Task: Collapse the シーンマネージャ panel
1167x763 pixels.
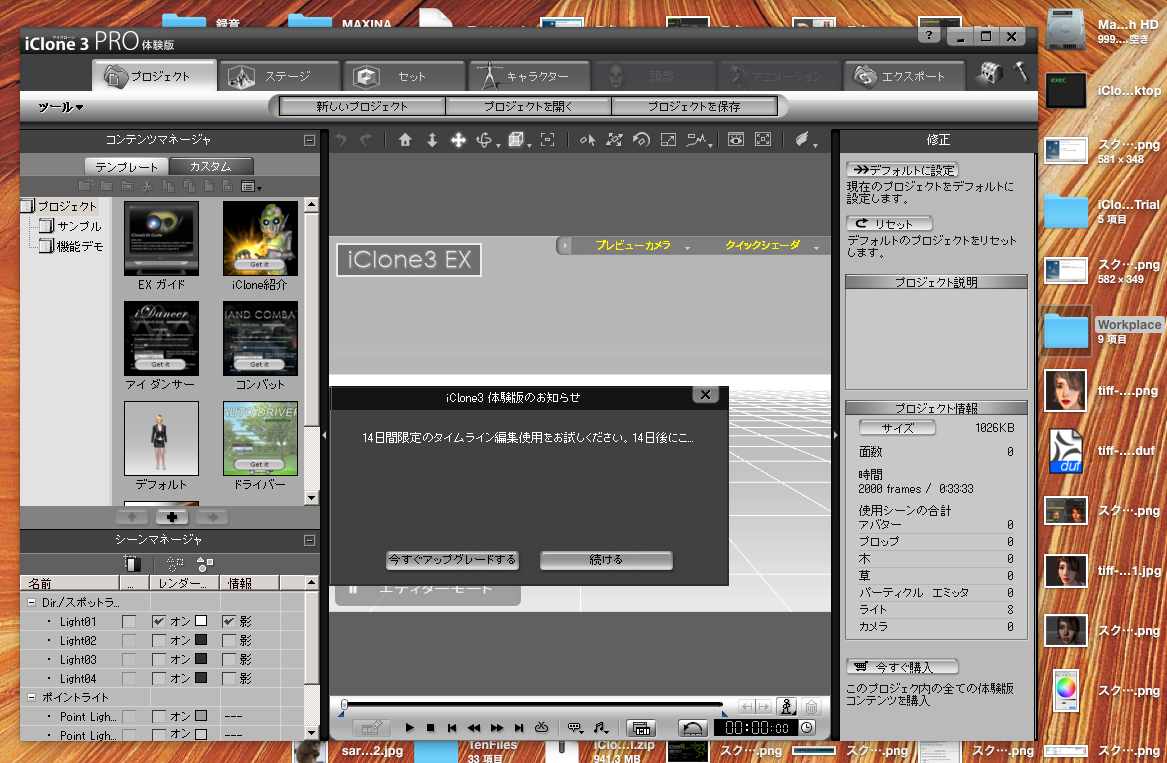Action: [x=310, y=540]
